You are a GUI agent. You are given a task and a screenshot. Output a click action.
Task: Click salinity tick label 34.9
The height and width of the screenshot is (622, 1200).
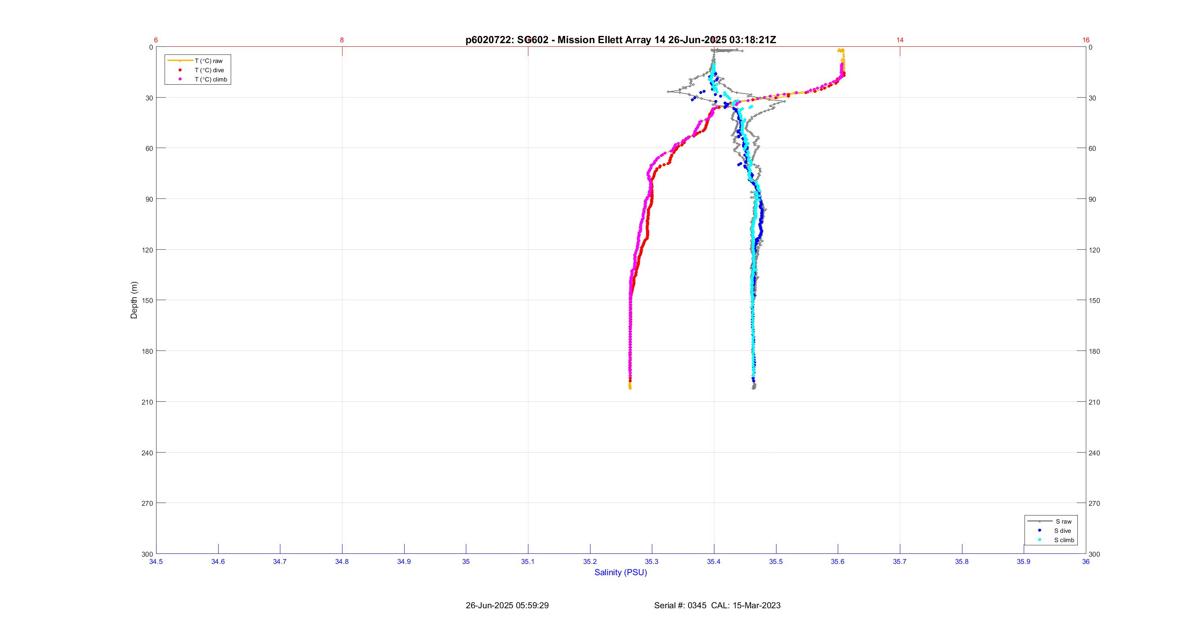pyautogui.click(x=404, y=562)
